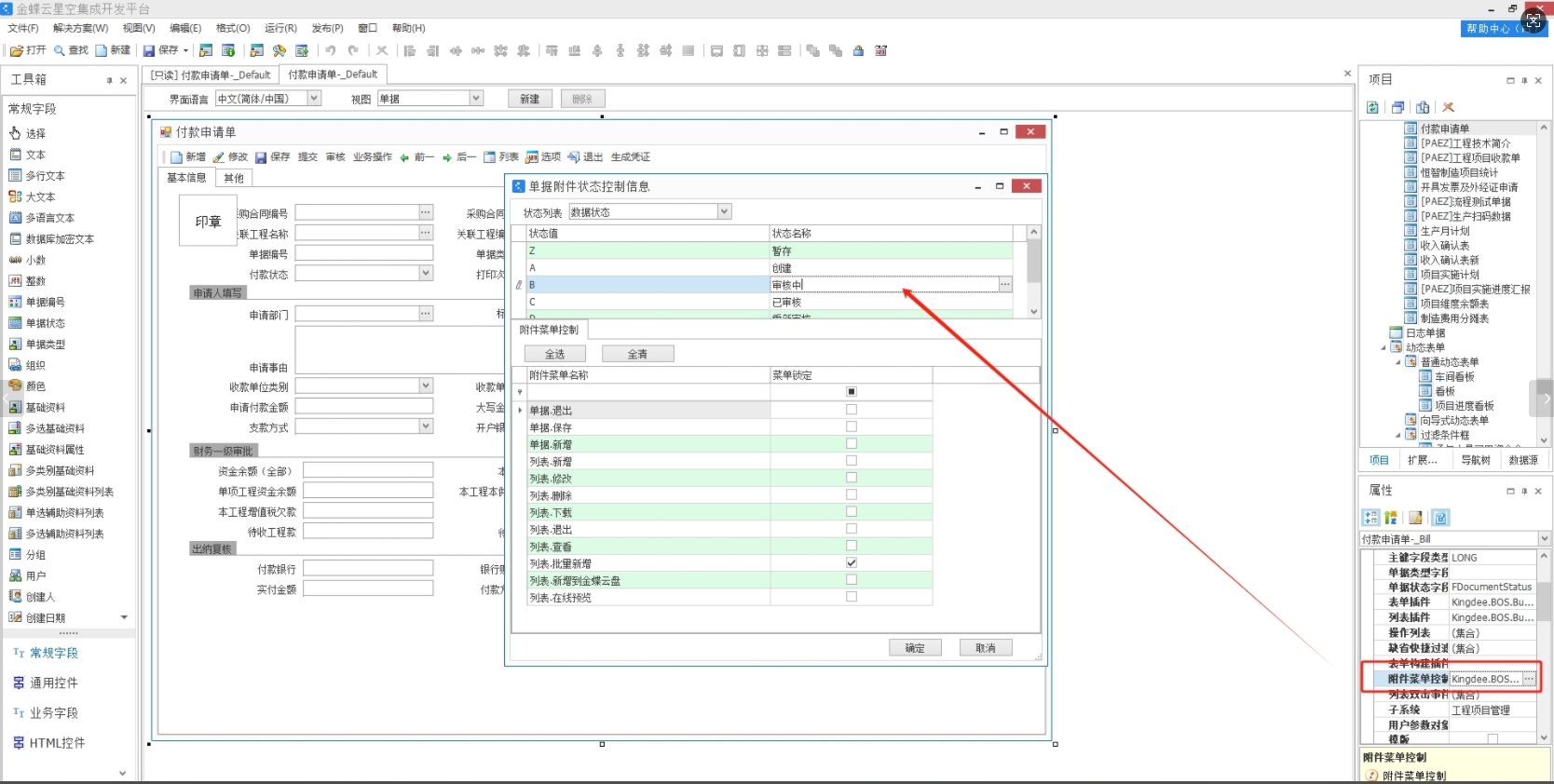Click the property pages icon in 属性 panel

click(1415, 518)
